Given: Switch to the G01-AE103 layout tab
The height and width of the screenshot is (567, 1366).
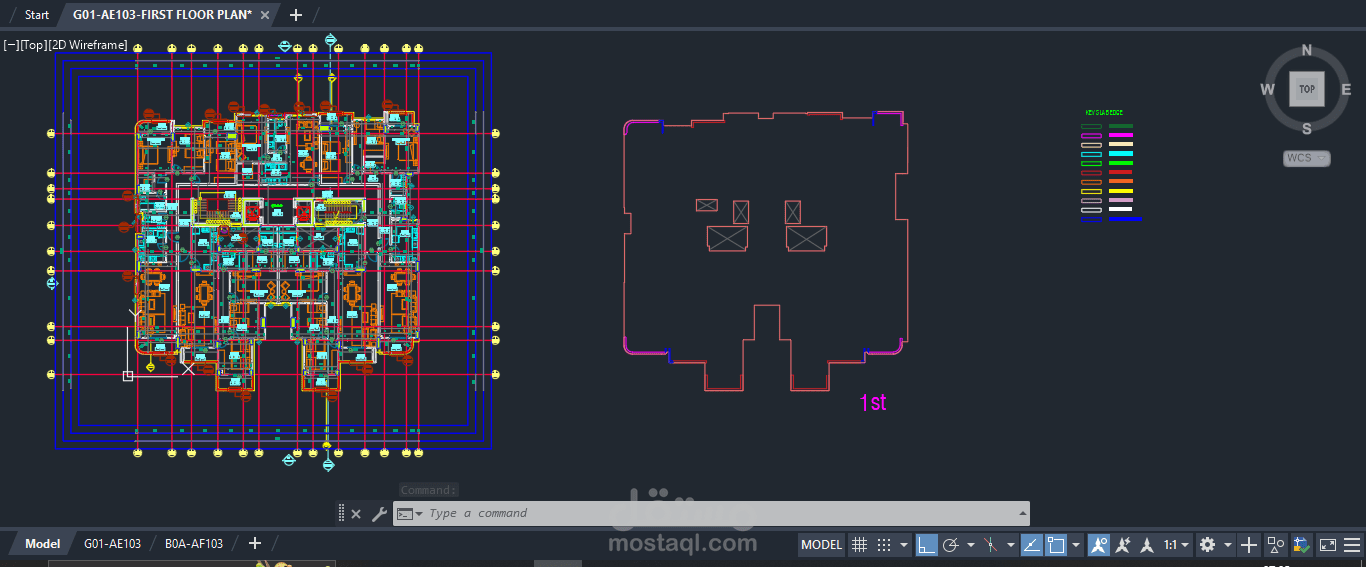Looking at the screenshot, I should (112, 544).
